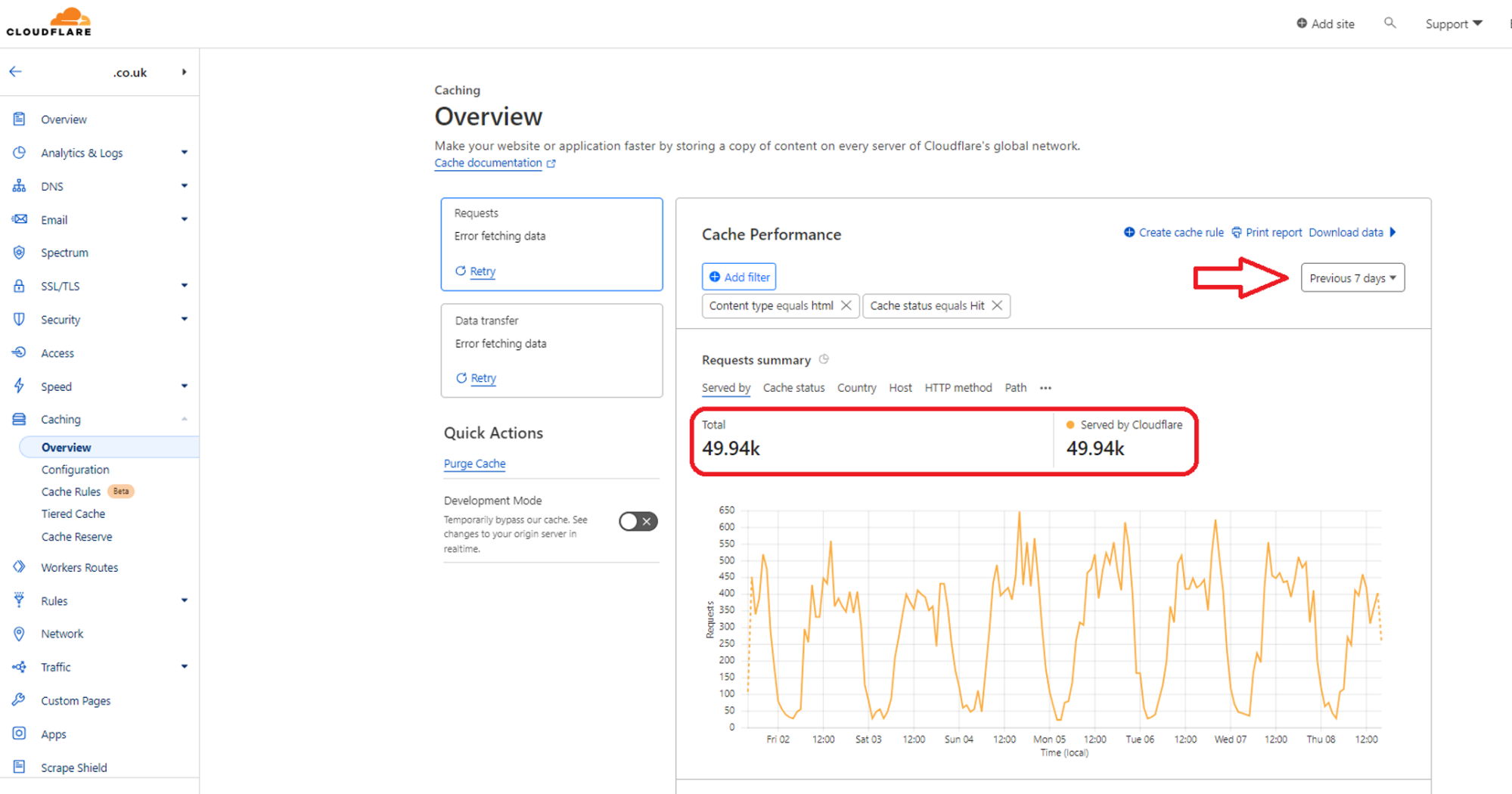Open Tiered Cache page
This screenshot has height=794, width=1512.
coord(73,513)
